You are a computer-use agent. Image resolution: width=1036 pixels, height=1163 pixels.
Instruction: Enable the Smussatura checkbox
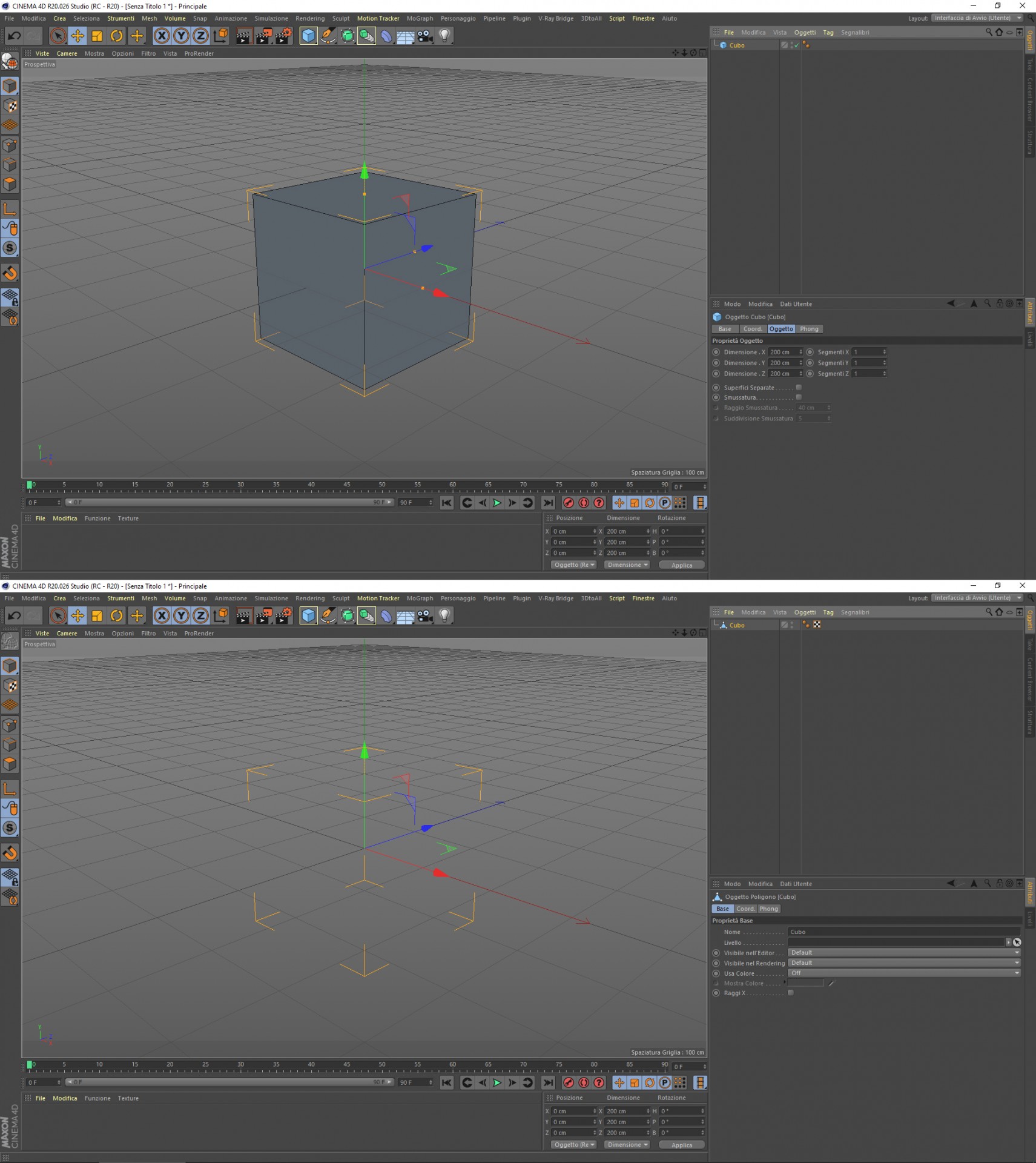799,397
